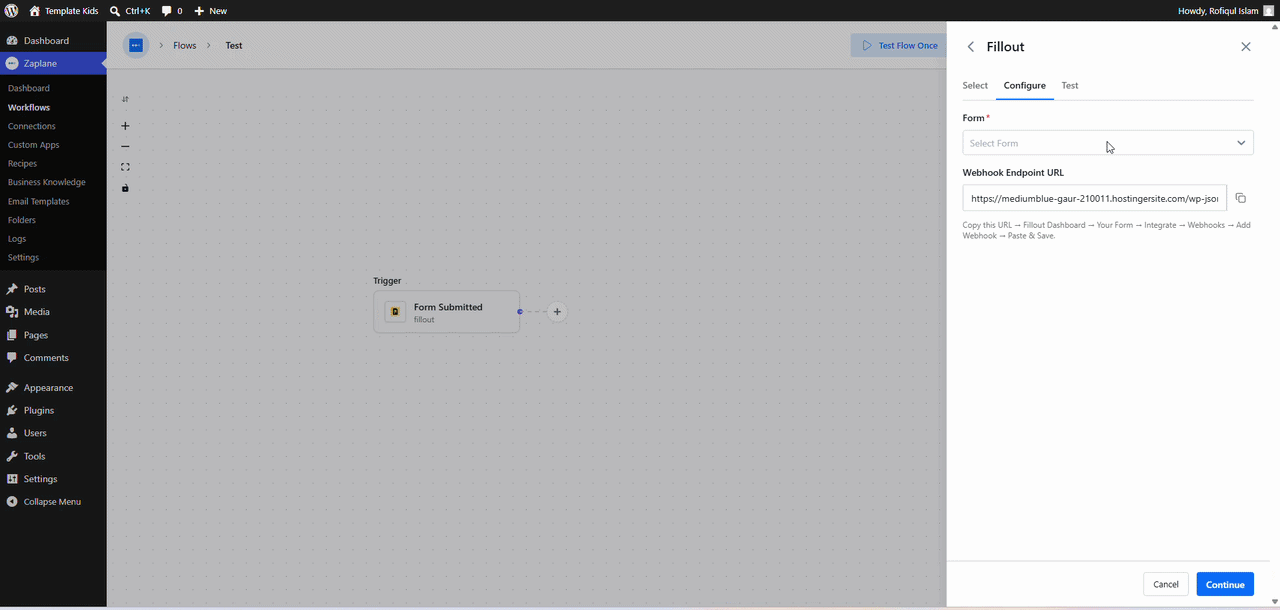Viewport: 1280px width, 610px height.
Task: Open the WordPress Dashboard menu
Action: [53, 41]
